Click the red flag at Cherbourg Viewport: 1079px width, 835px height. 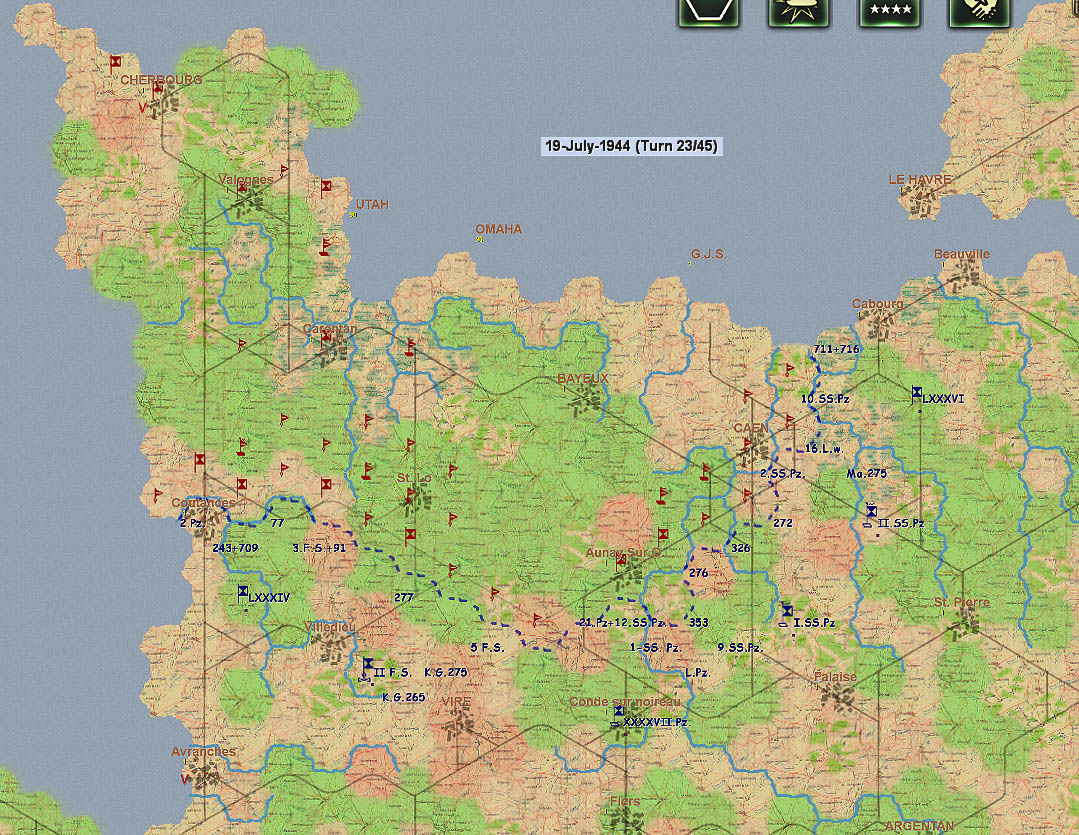[x=158, y=90]
